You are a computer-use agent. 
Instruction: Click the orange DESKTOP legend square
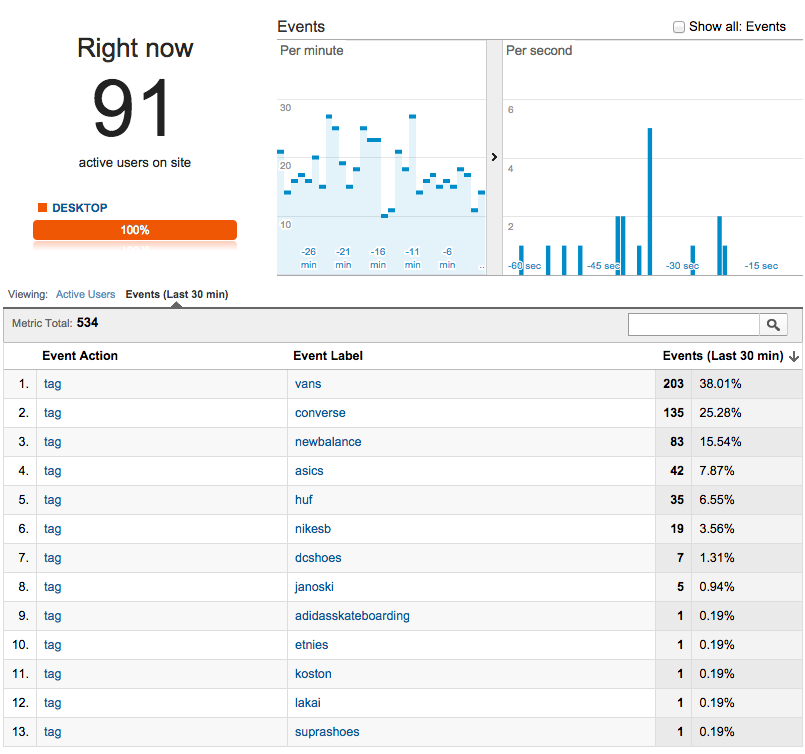[x=43, y=207]
